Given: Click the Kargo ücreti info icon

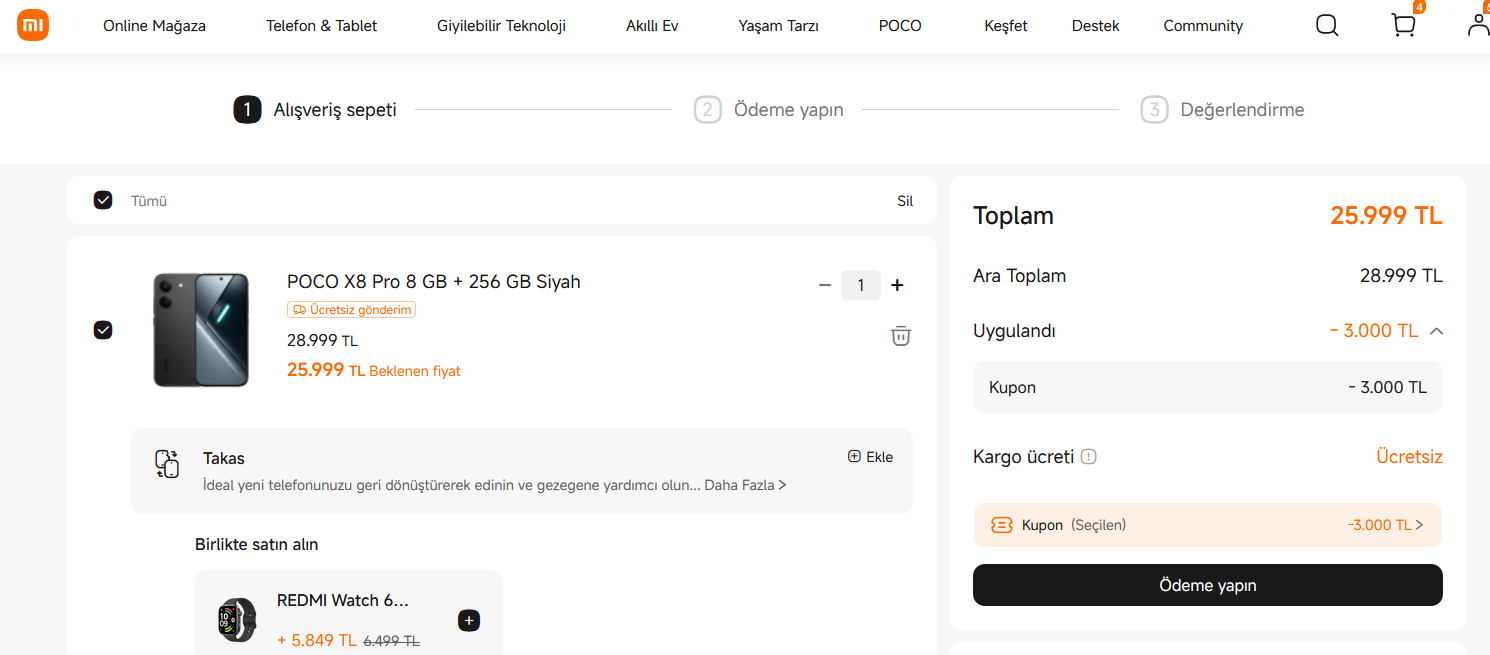Looking at the screenshot, I should (x=1089, y=457).
